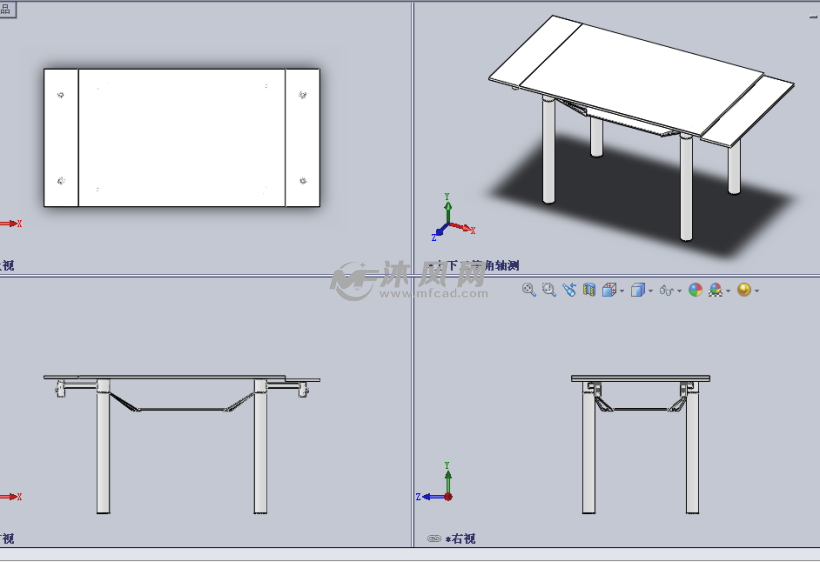Open Edit Appearance color sphere

(695, 290)
